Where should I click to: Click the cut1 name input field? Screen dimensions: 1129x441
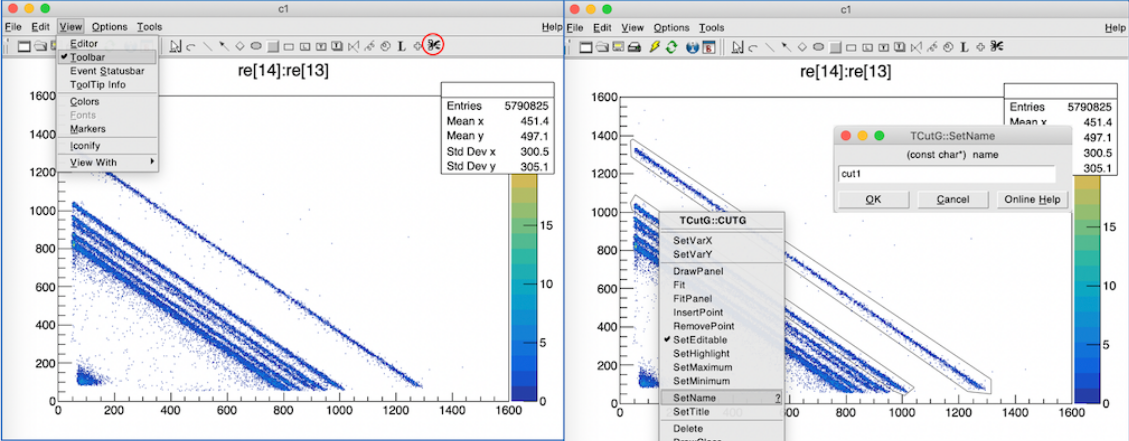point(947,174)
